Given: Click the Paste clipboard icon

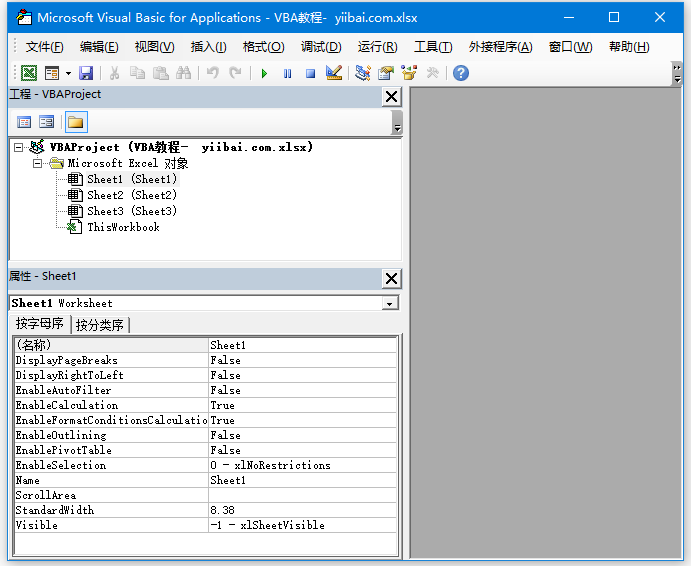Looking at the screenshot, I should [x=160, y=73].
